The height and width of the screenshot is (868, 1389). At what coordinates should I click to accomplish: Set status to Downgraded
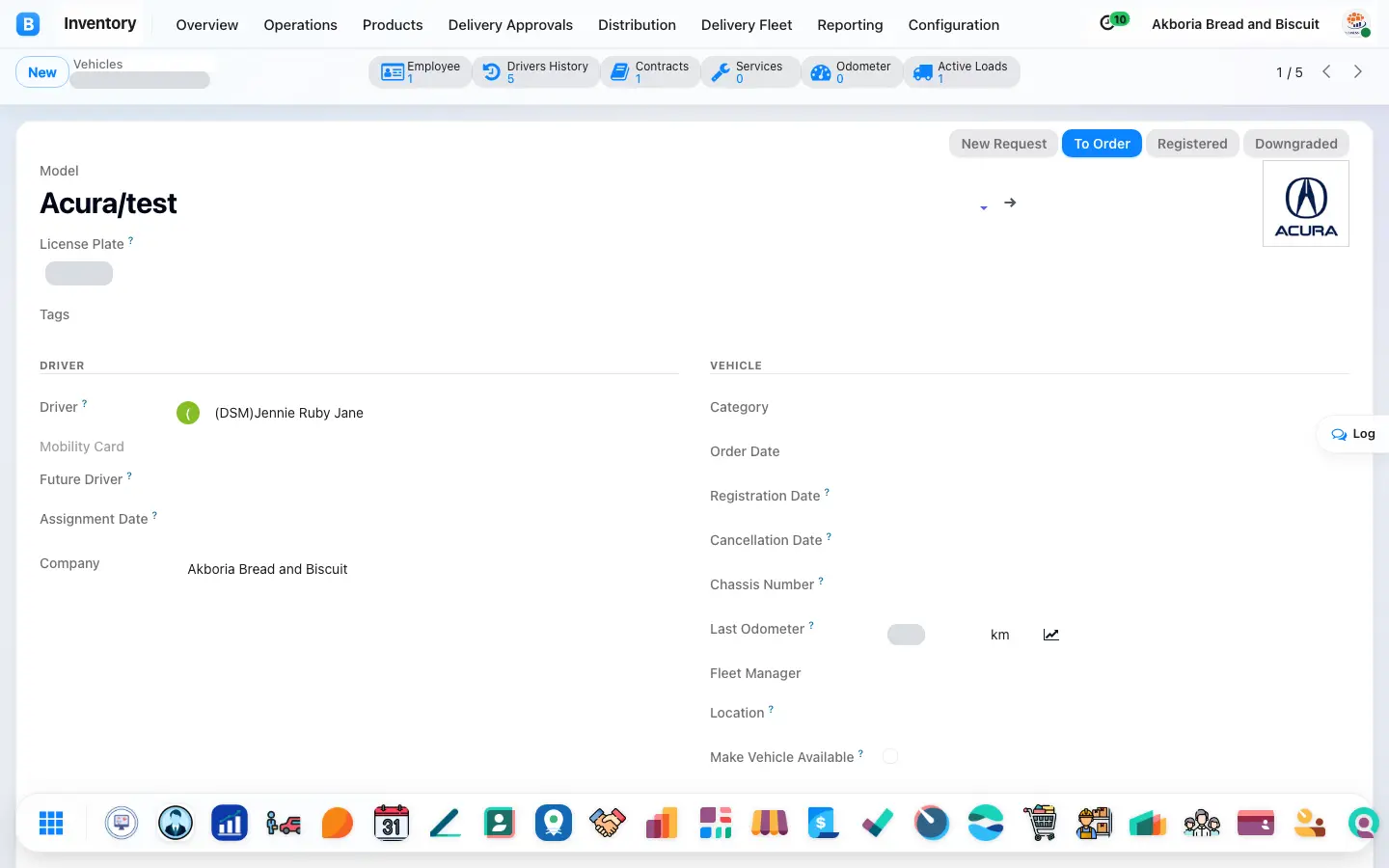tap(1295, 144)
